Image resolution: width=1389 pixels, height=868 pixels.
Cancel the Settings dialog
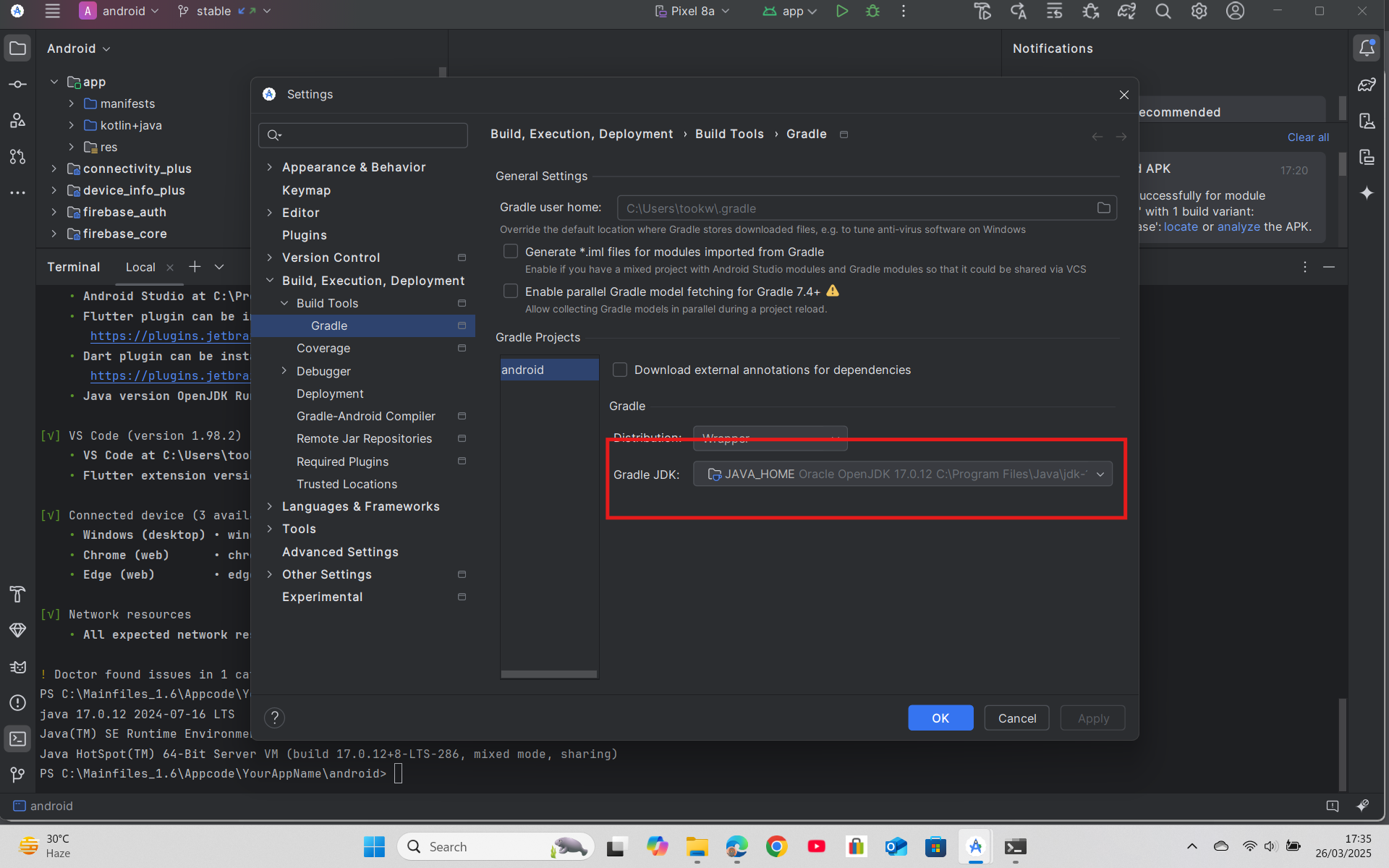click(x=1016, y=718)
